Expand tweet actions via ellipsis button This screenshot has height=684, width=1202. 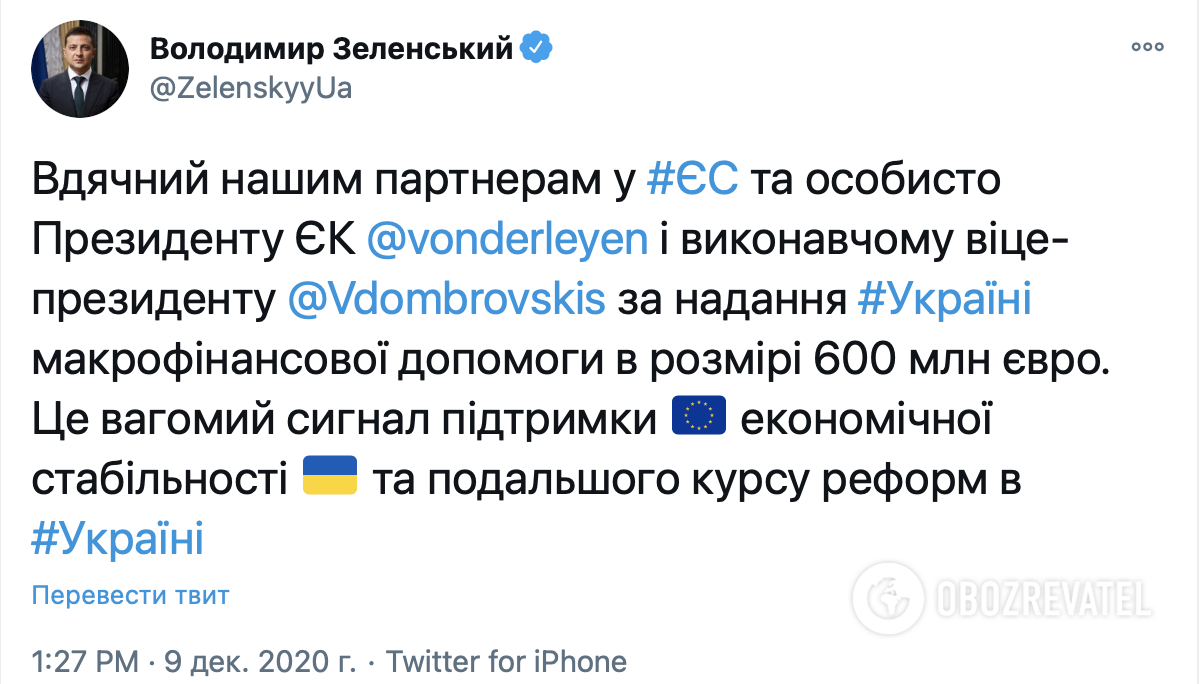pos(1146,46)
